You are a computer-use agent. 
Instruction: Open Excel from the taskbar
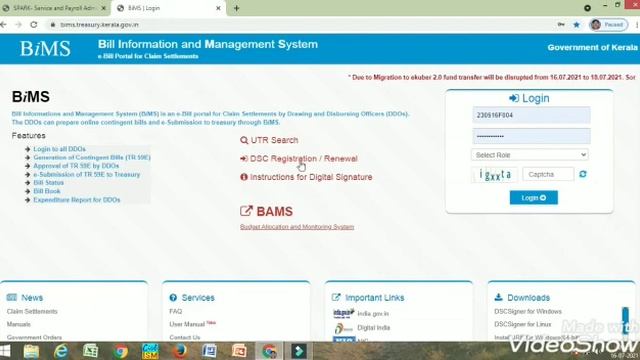coord(91,351)
